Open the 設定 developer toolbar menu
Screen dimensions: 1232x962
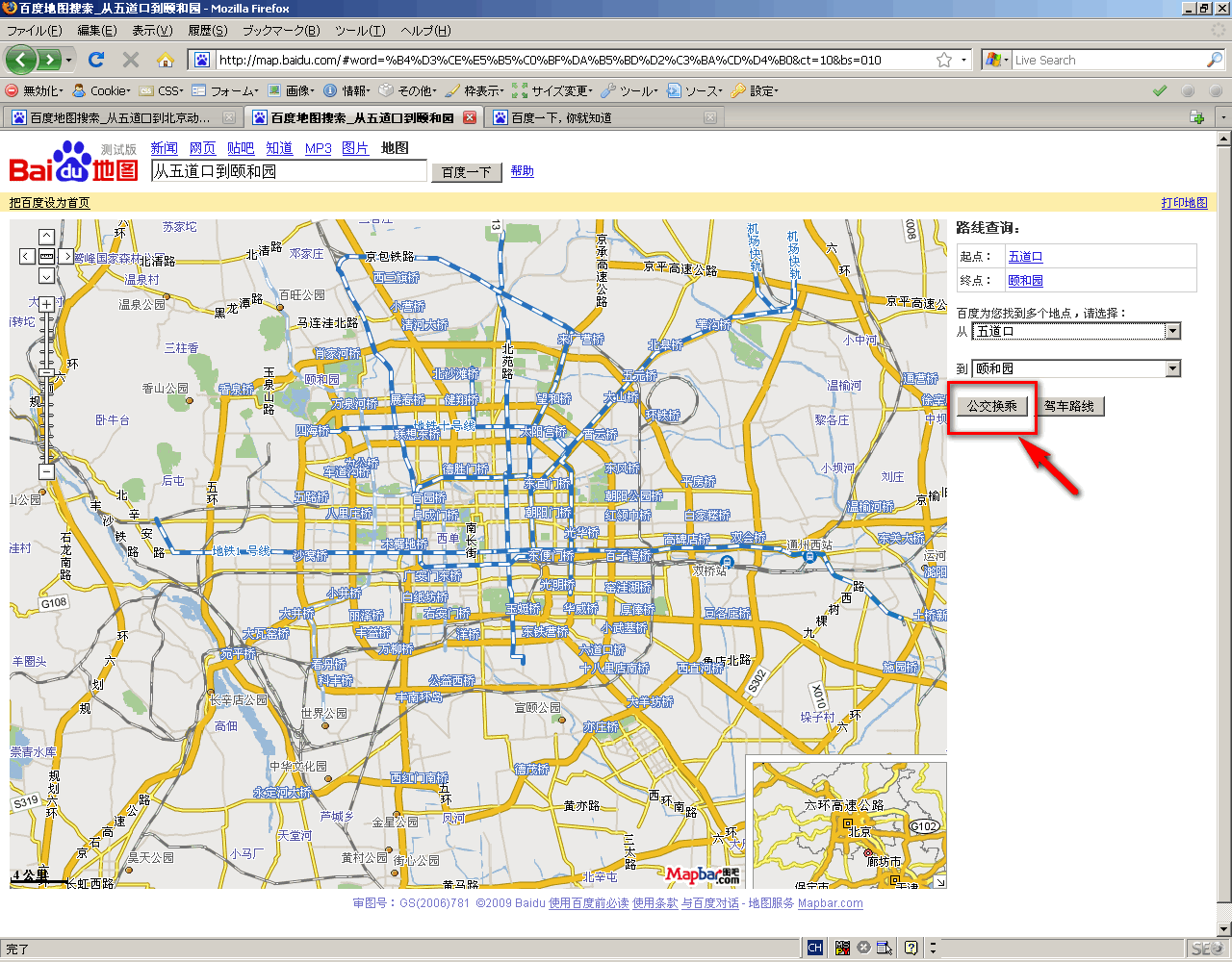pyautogui.click(x=755, y=90)
